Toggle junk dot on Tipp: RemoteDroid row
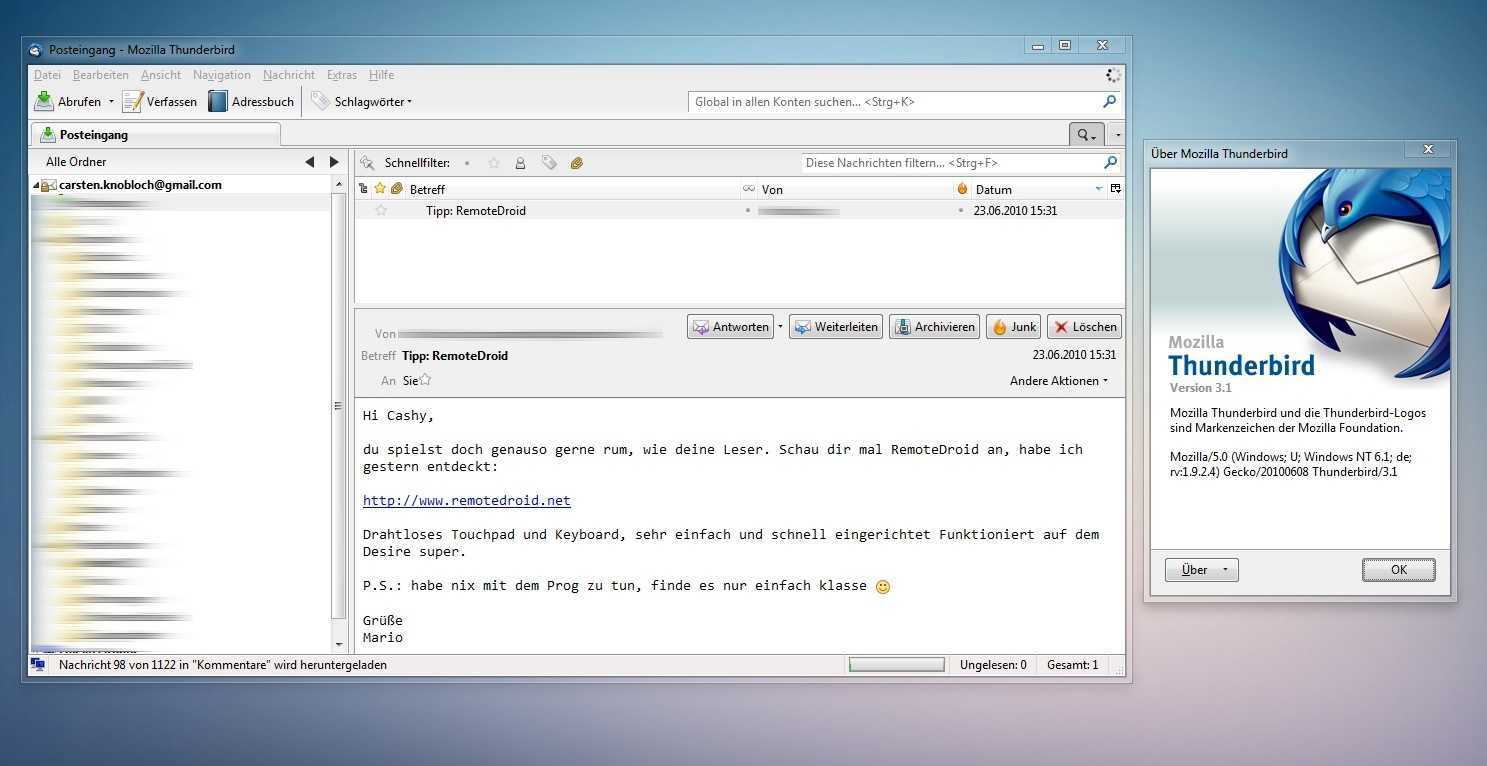This screenshot has height=766, width=1487. (x=961, y=211)
